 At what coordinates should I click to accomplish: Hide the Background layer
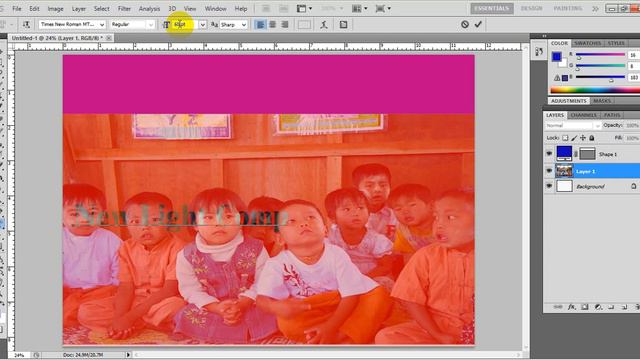click(x=549, y=186)
